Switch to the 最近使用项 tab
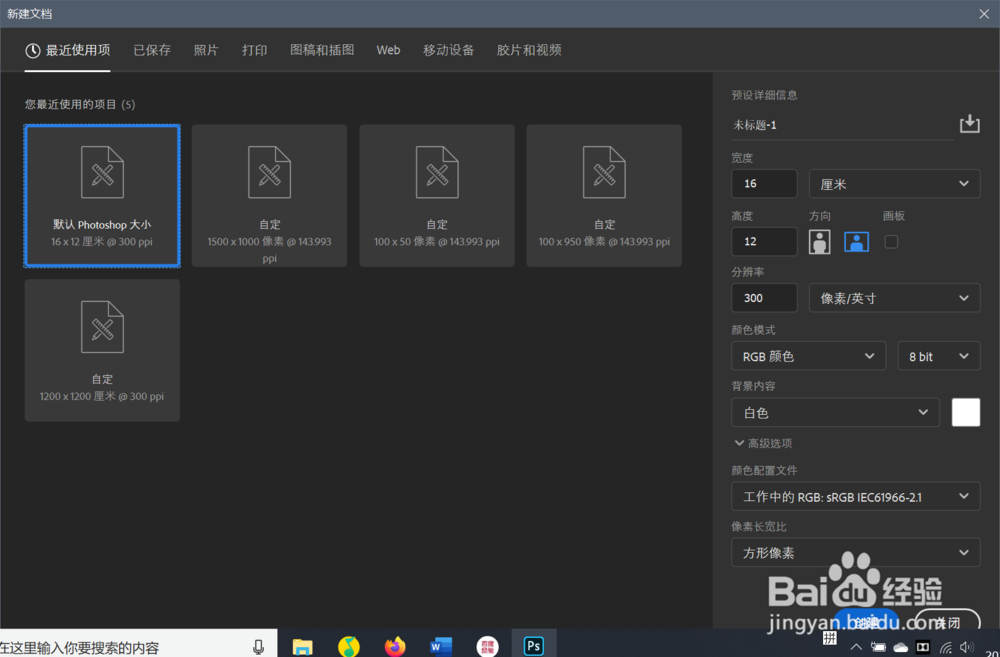This screenshot has width=1000, height=657. pos(68,50)
